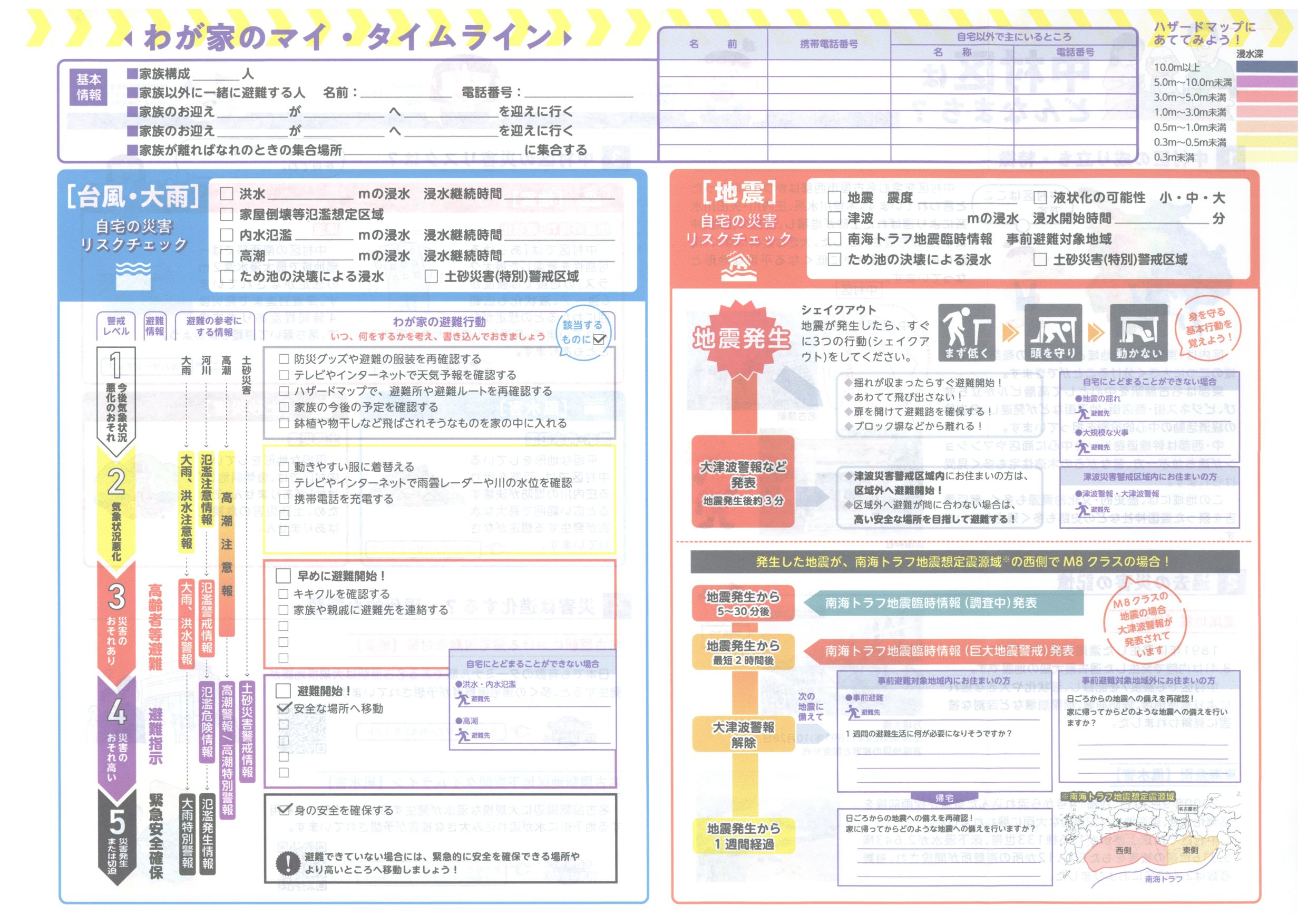Click the blue wave icon under 台風・大雨

click(x=133, y=276)
